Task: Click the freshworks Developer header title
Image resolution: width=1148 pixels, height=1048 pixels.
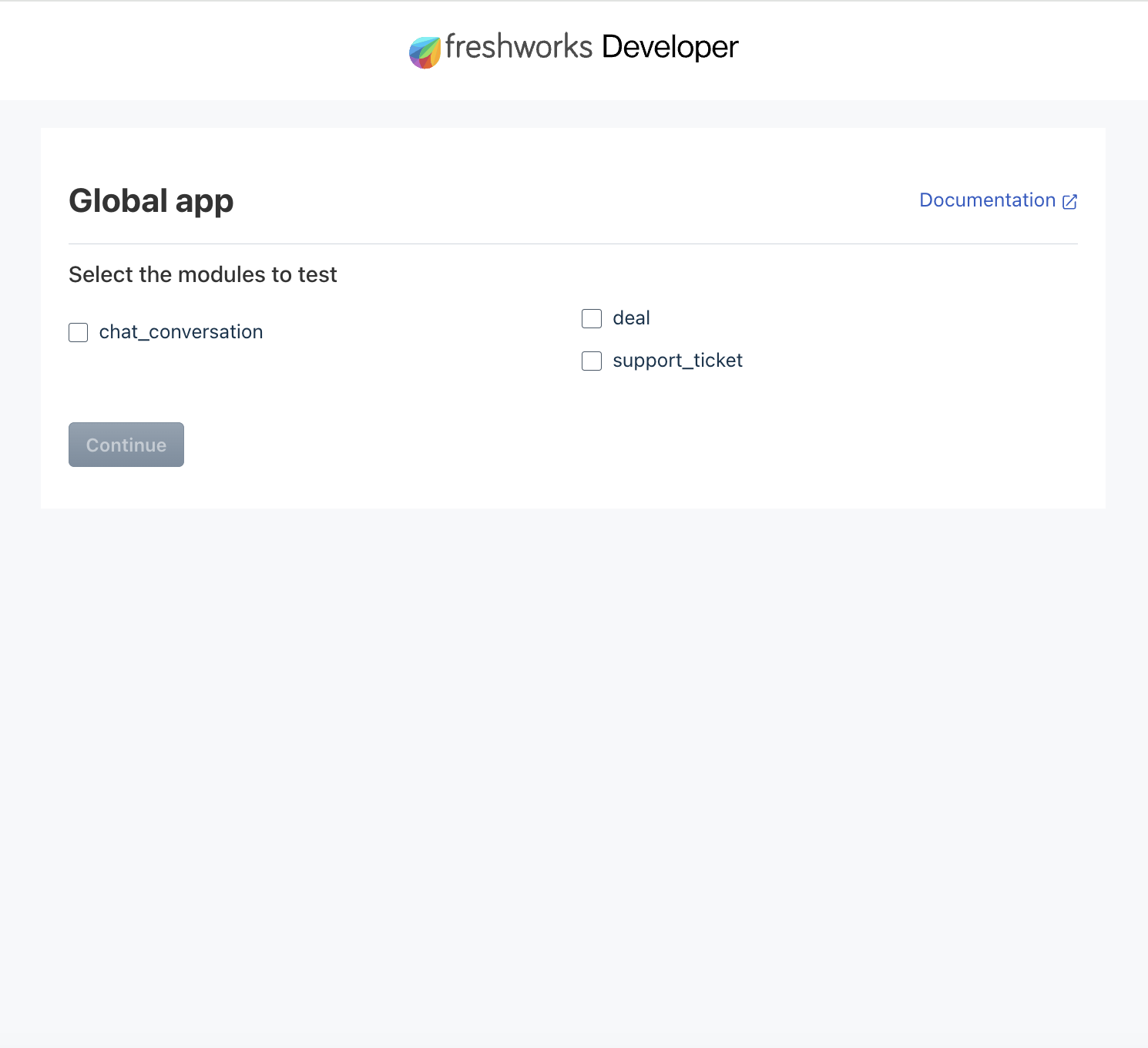Action: pyautogui.click(x=592, y=47)
